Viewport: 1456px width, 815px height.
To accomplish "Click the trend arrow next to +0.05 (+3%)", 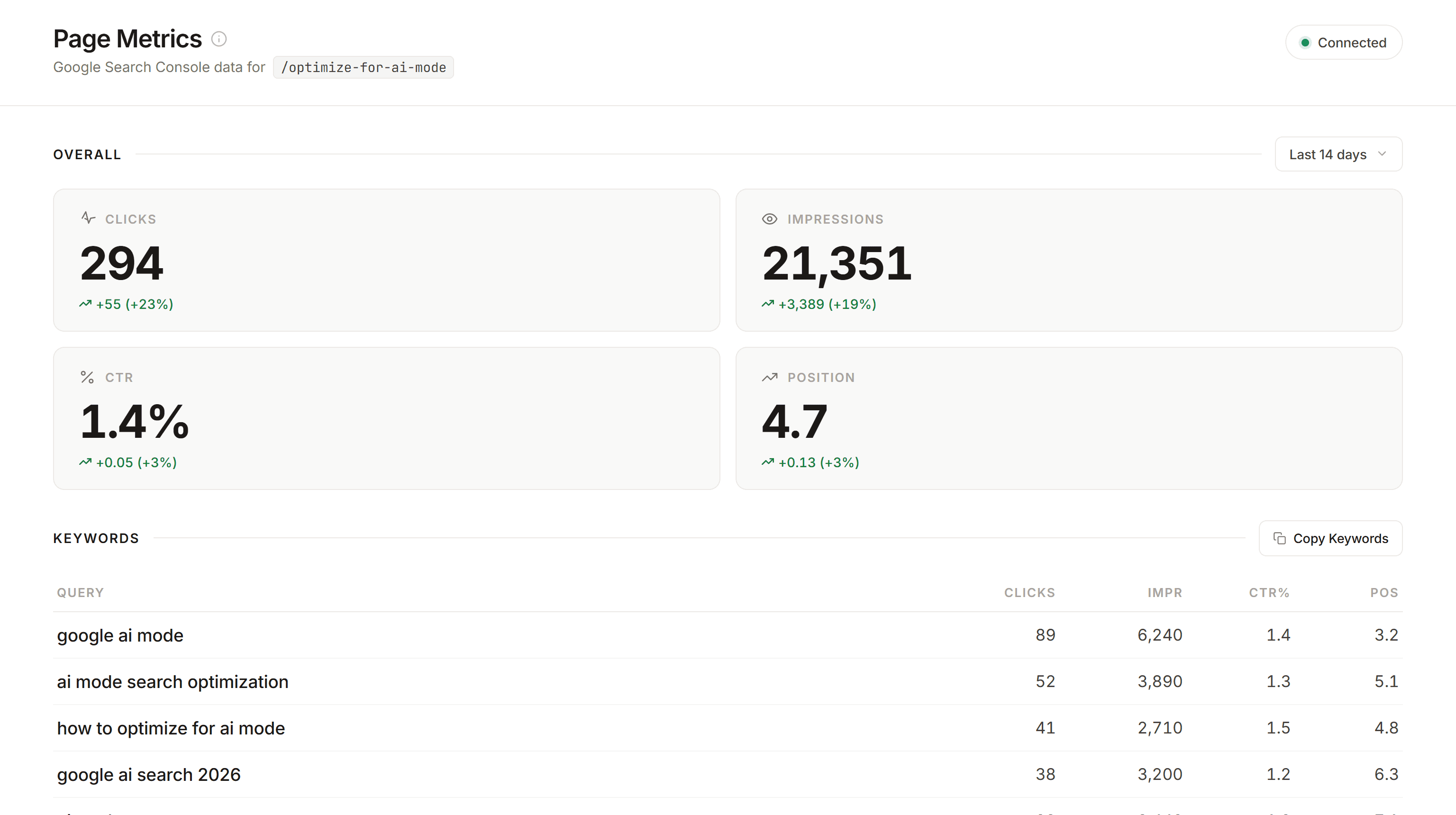I will click(85, 462).
